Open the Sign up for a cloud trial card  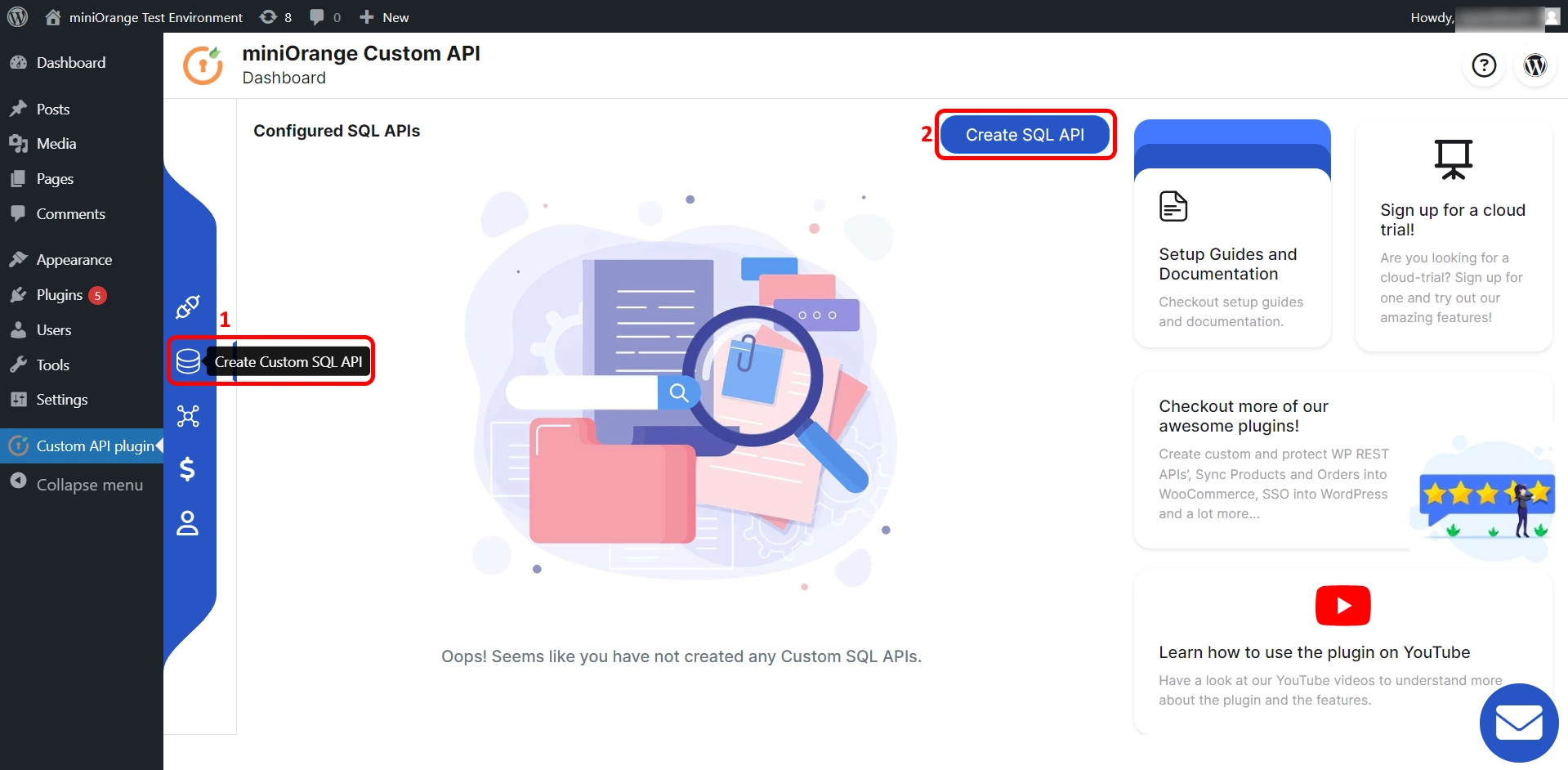click(x=1454, y=237)
